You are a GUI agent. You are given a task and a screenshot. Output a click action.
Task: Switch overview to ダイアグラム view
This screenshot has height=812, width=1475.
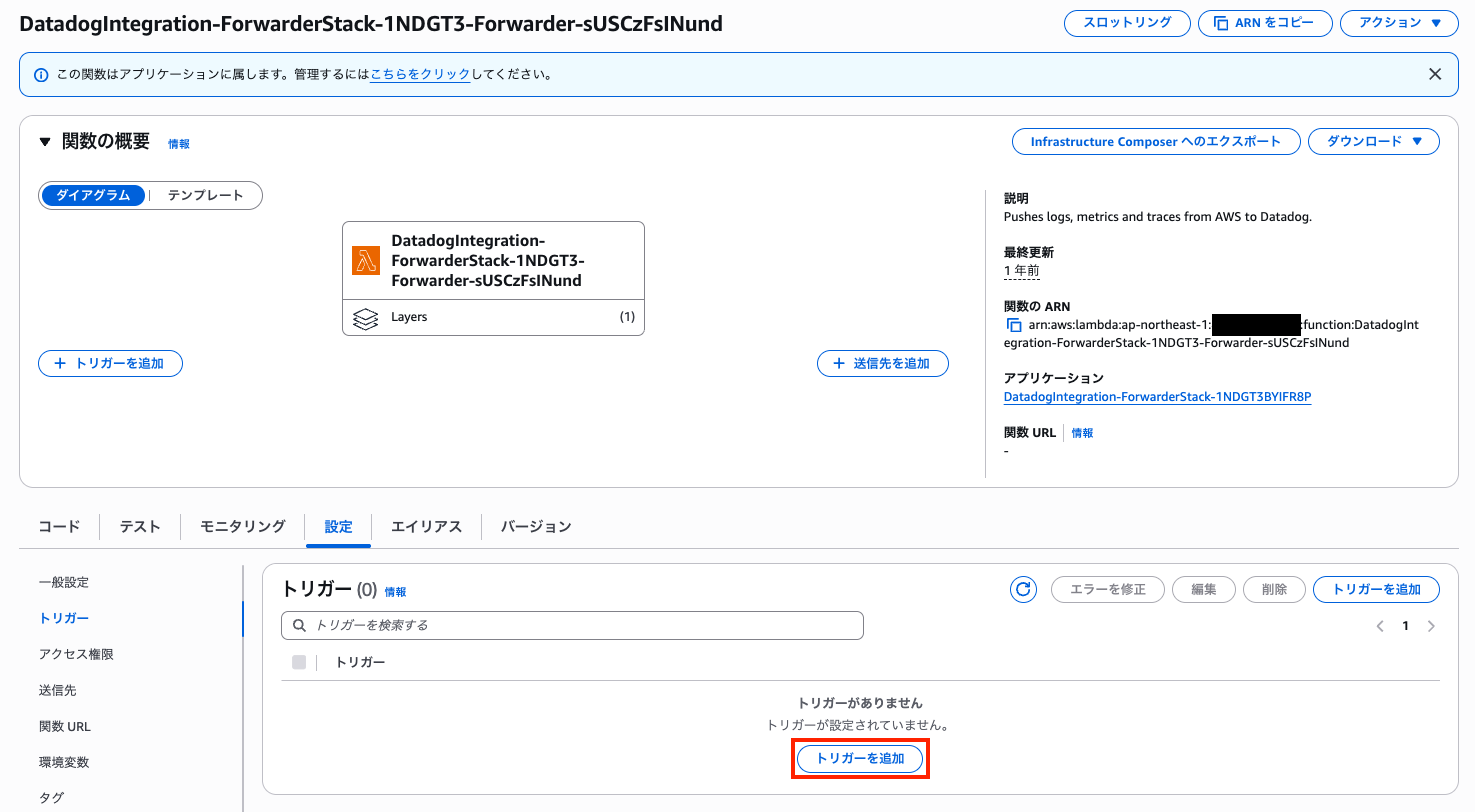click(93, 195)
